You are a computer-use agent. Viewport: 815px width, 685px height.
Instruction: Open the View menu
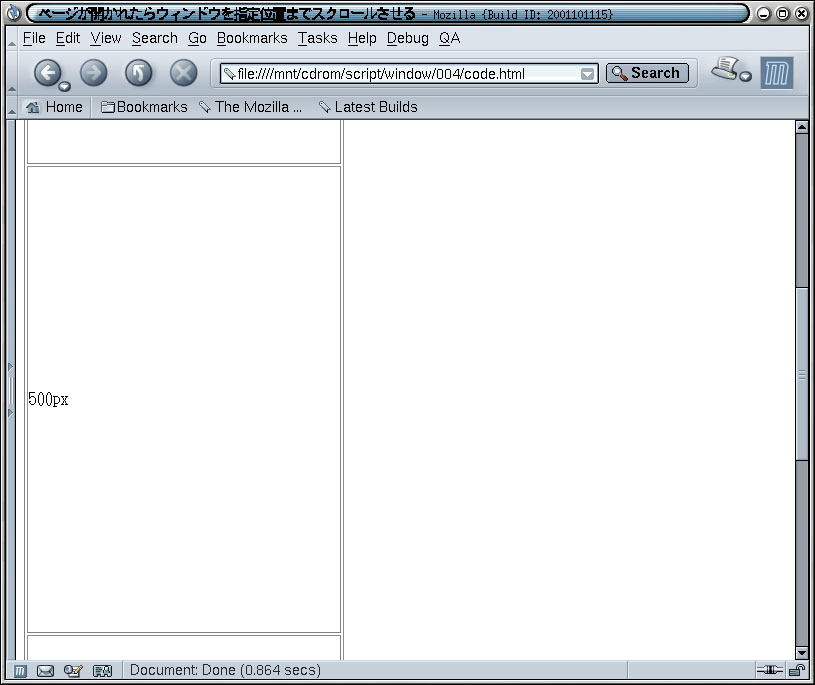pos(106,38)
